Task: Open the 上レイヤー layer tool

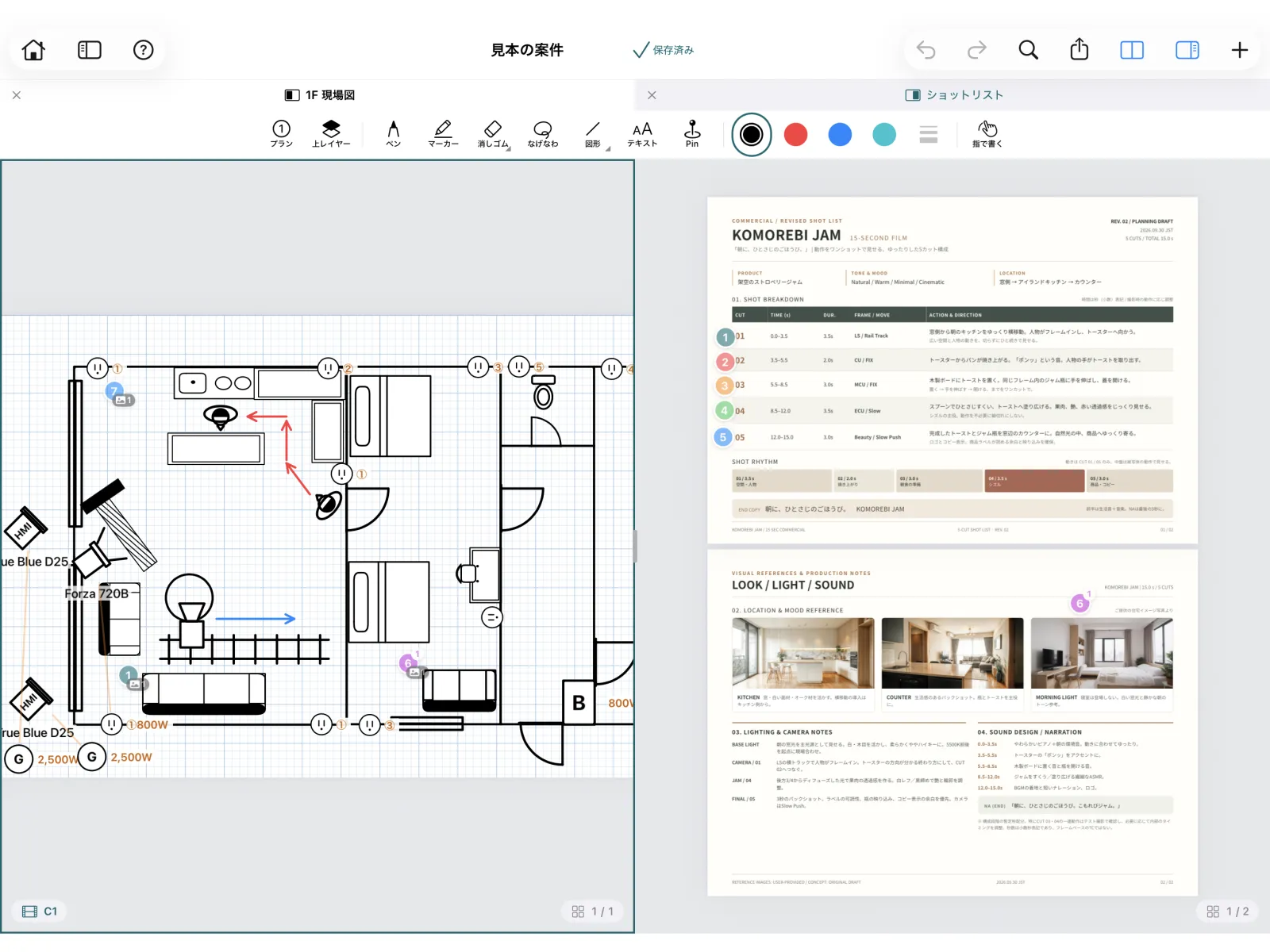Action: coord(331,133)
